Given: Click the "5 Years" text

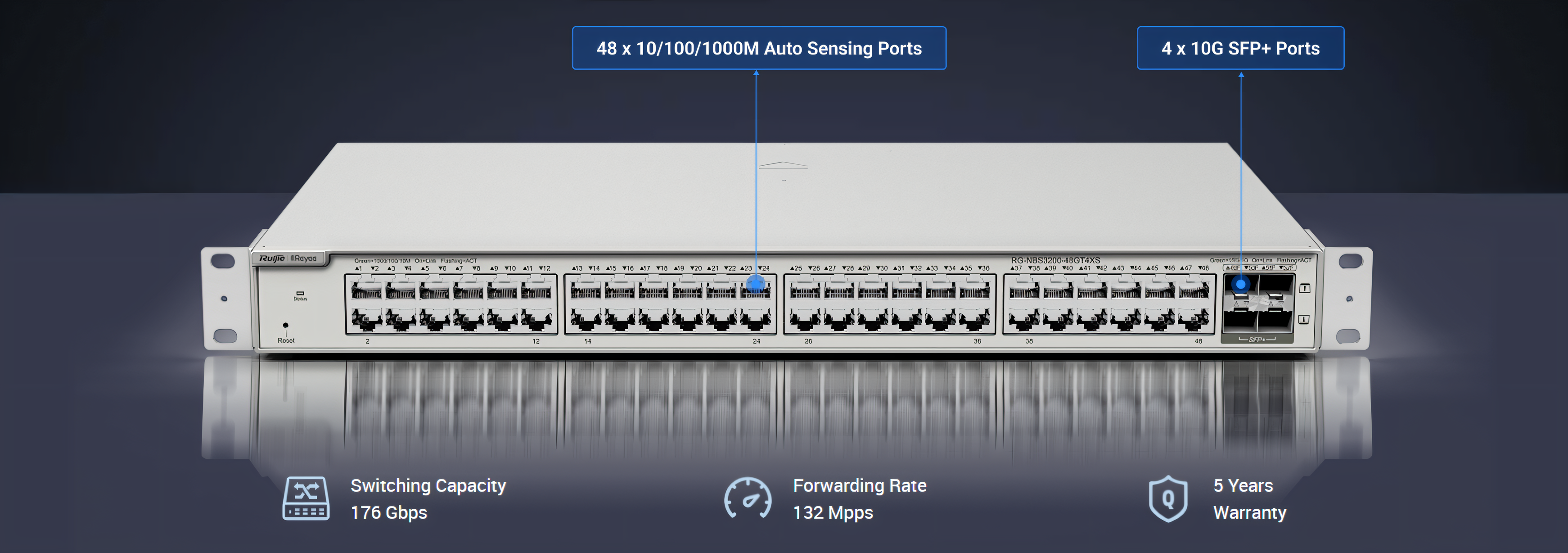Looking at the screenshot, I should pos(1243,485).
